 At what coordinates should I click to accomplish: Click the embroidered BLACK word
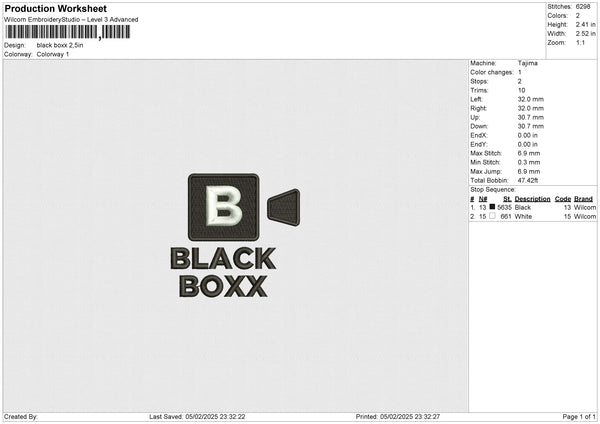223,259
